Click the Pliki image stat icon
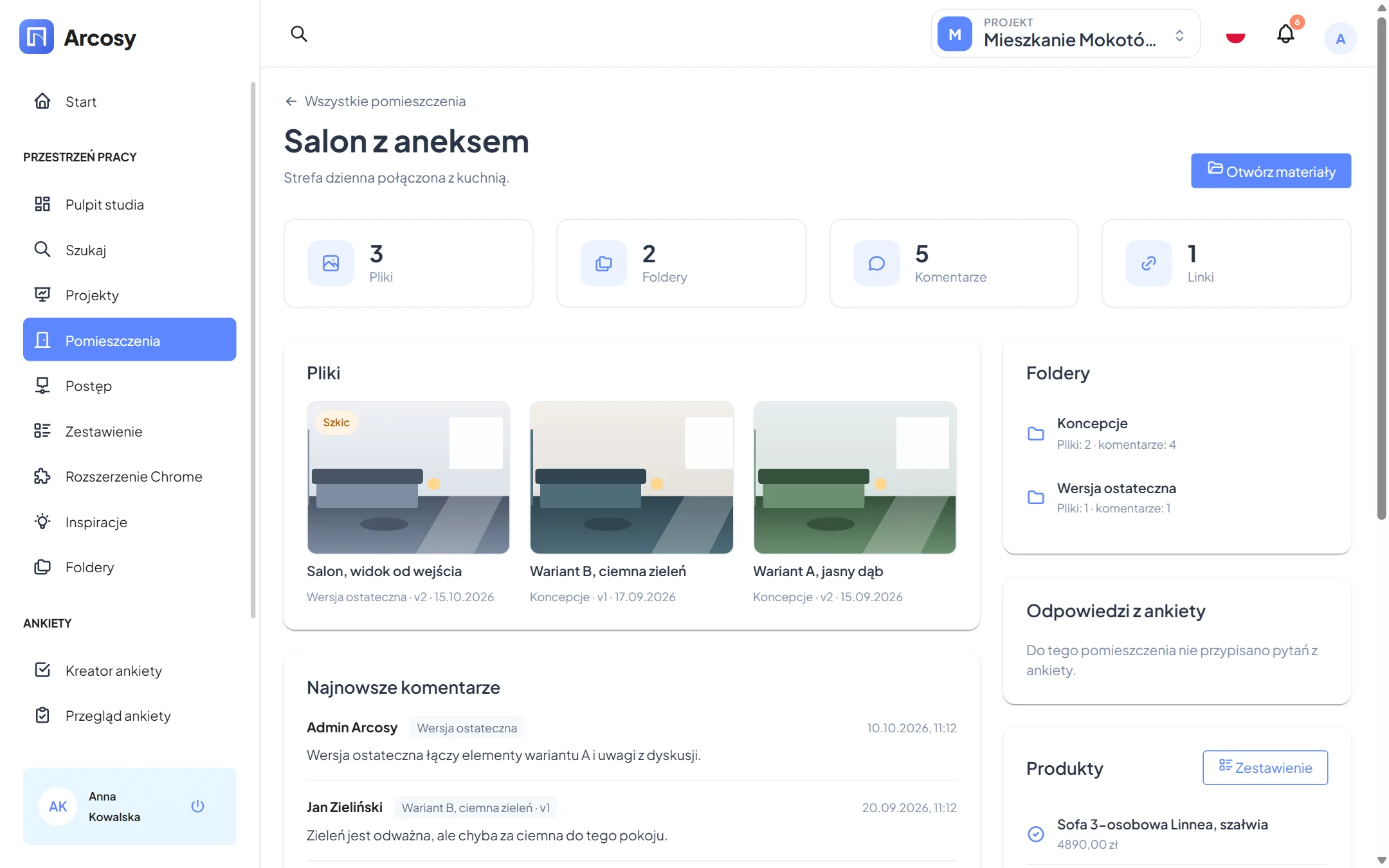 click(x=331, y=263)
